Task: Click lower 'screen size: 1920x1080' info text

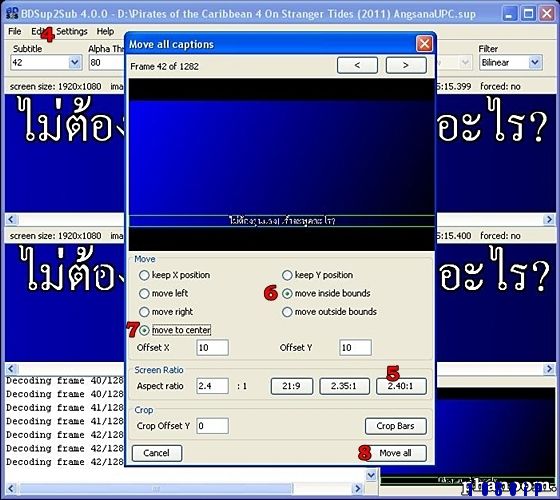Action: tap(55, 236)
